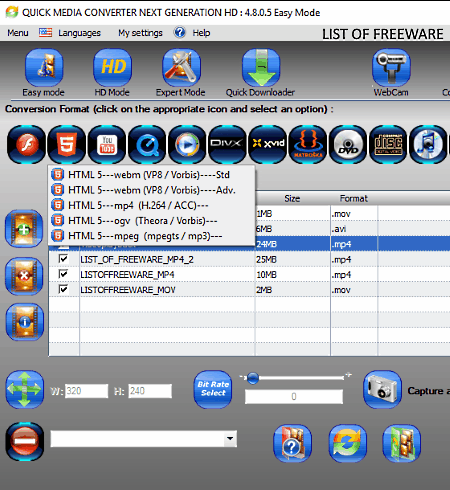450x490 pixels.
Task: Open Expert Mode tools icon
Action: coord(181,67)
